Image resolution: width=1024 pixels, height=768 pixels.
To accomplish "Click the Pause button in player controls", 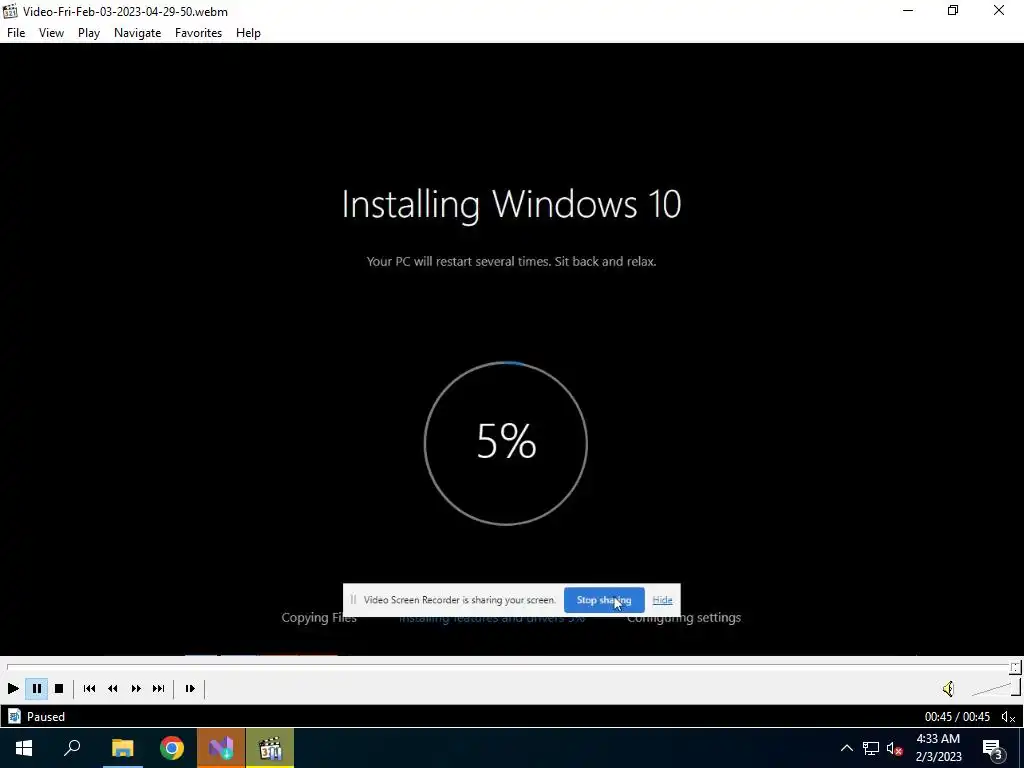I will pyautogui.click(x=37, y=688).
